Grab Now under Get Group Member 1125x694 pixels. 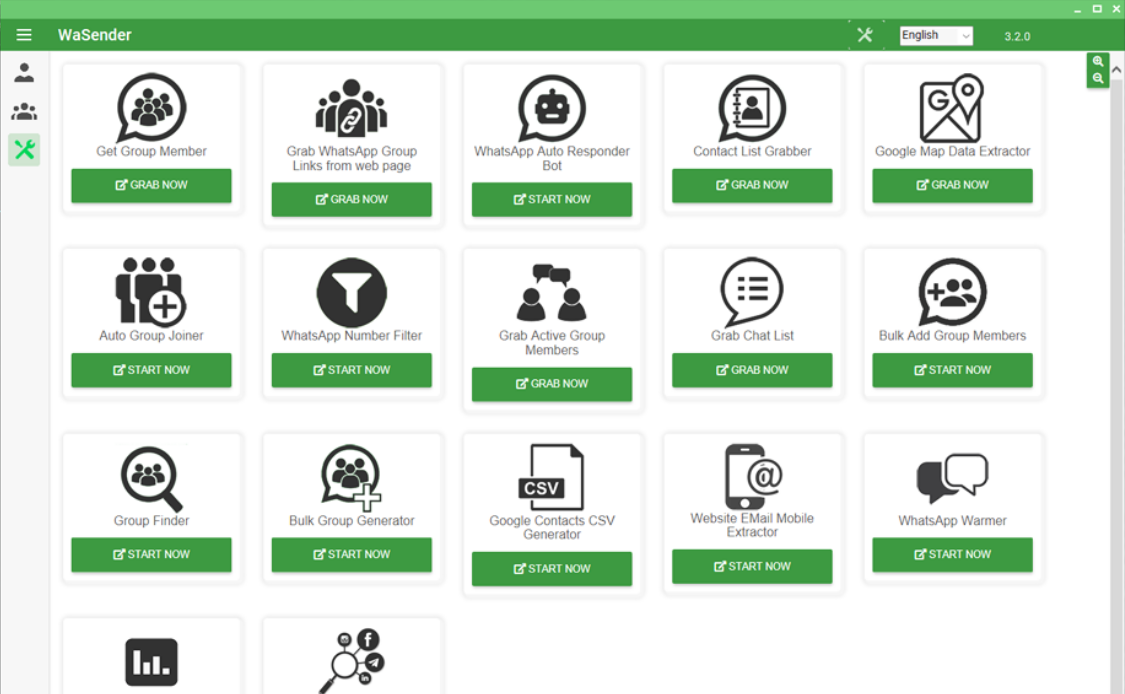point(151,185)
